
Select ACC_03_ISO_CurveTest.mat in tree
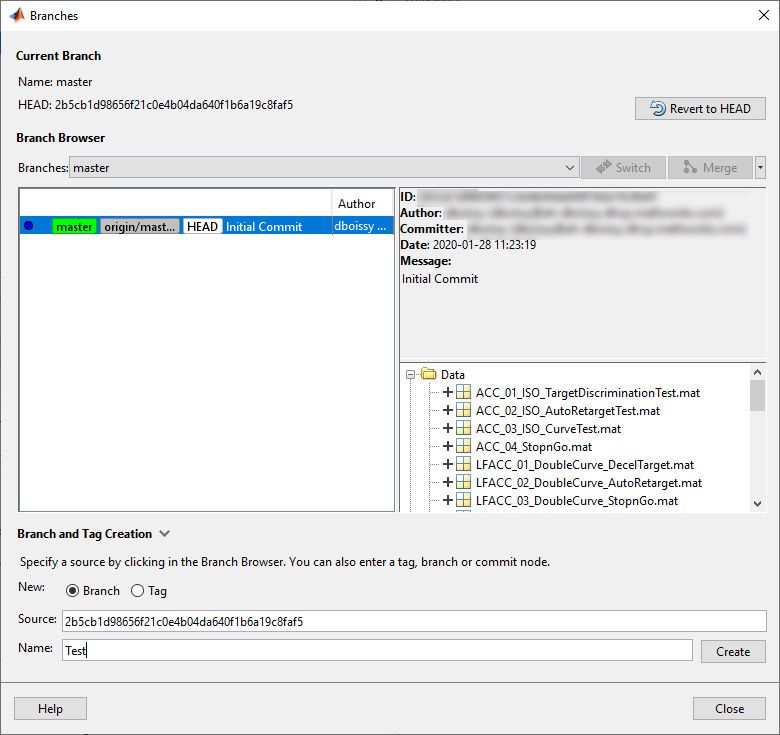pos(548,428)
